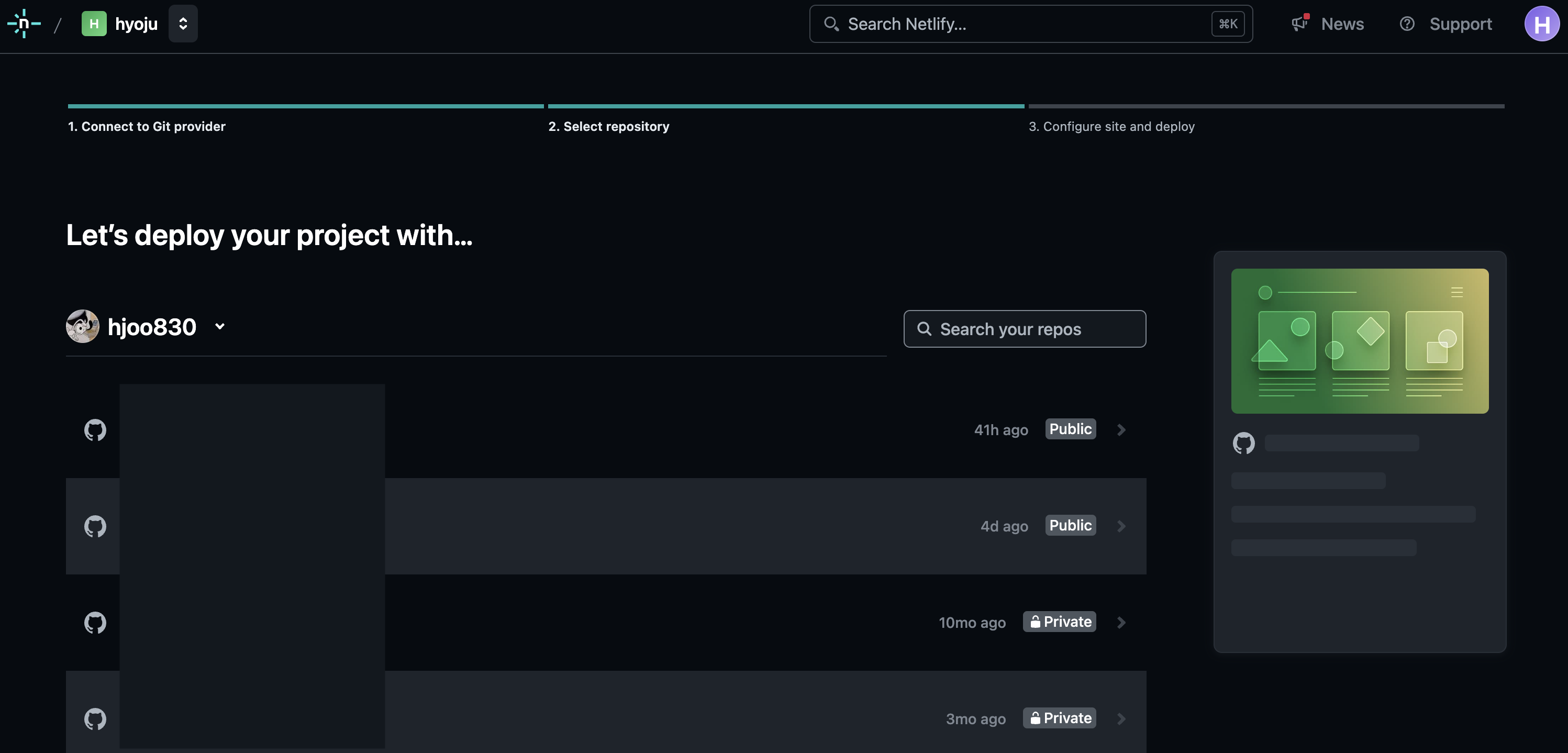Open the hyoju team switcher
The height and width of the screenshot is (753, 1568).
click(x=183, y=24)
